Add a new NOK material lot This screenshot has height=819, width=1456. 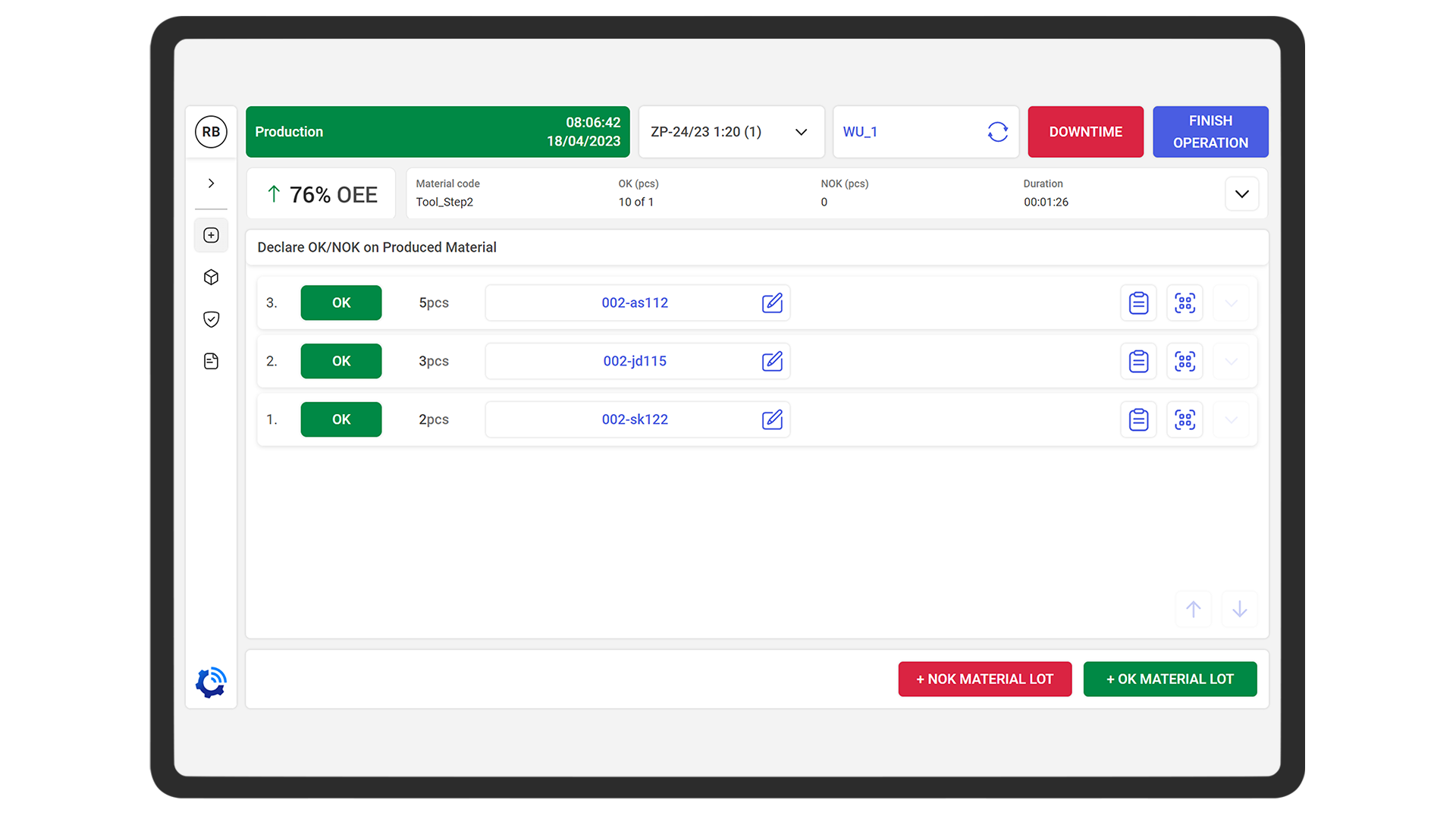click(984, 679)
